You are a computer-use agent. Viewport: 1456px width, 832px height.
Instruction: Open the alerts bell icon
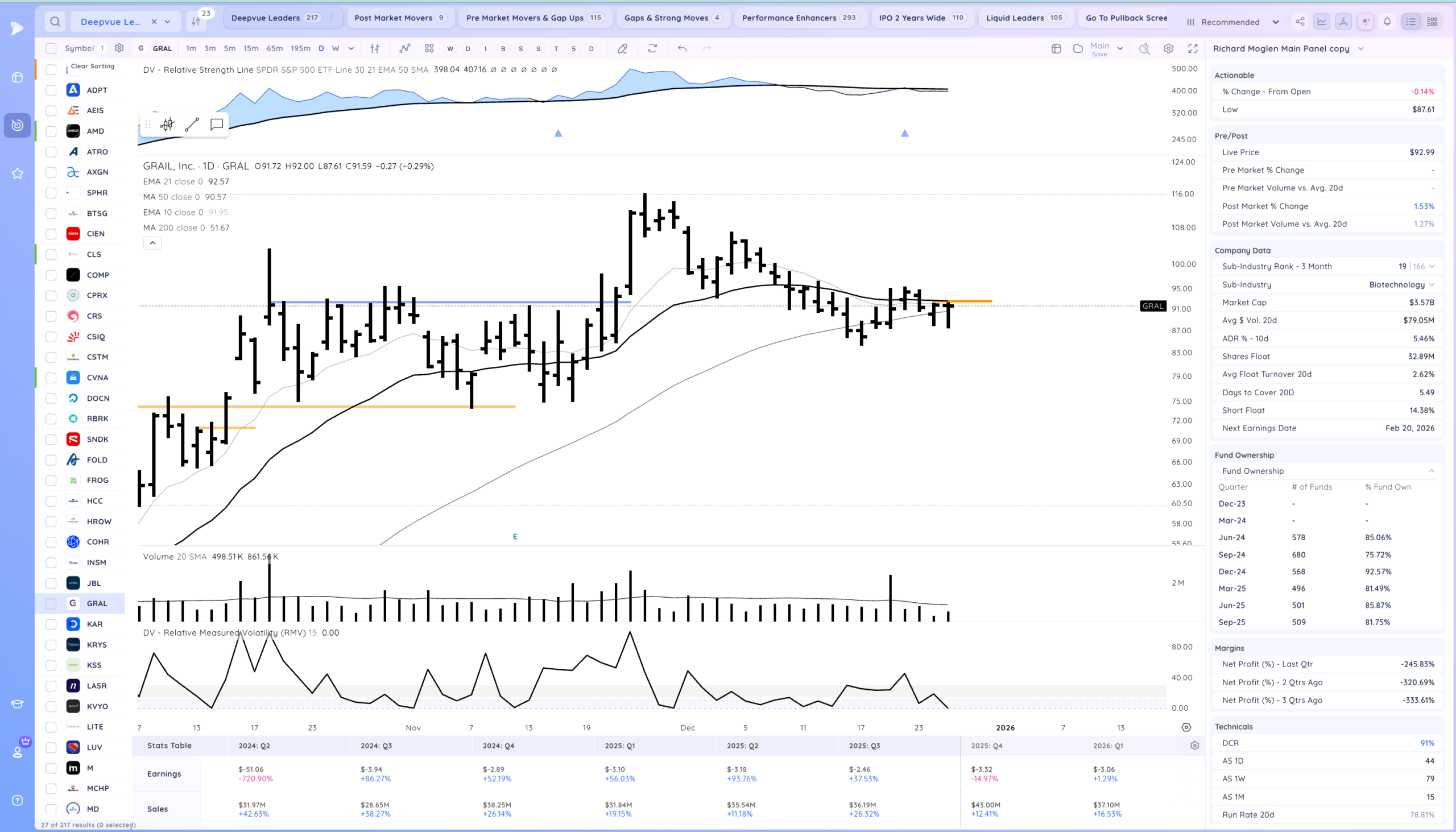[1387, 22]
